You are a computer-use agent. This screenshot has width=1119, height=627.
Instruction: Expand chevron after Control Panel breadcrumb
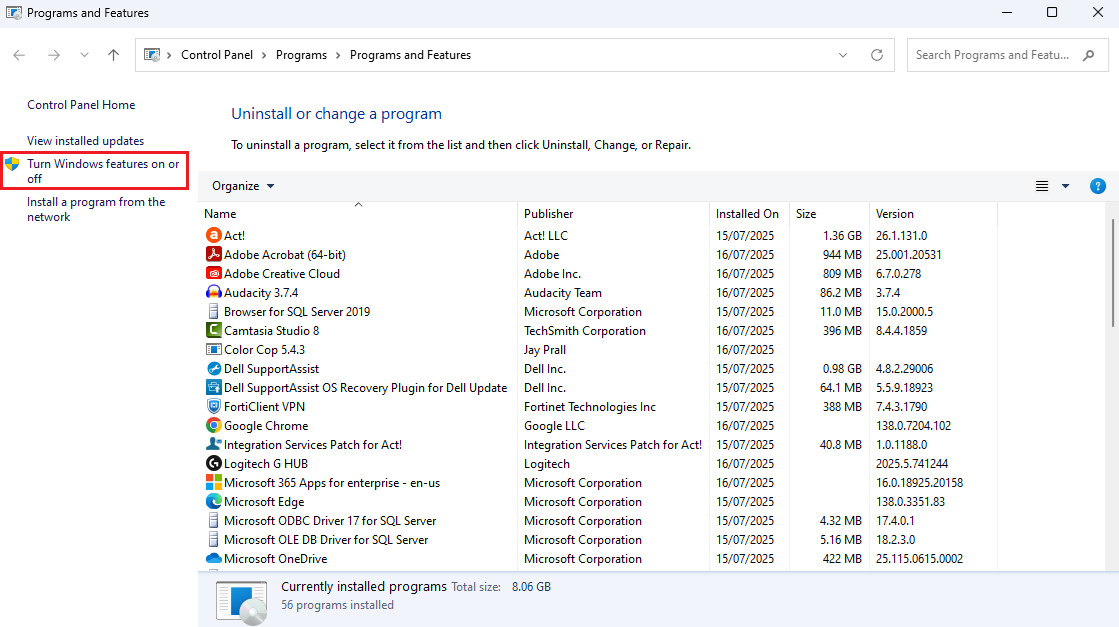tap(264, 55)
